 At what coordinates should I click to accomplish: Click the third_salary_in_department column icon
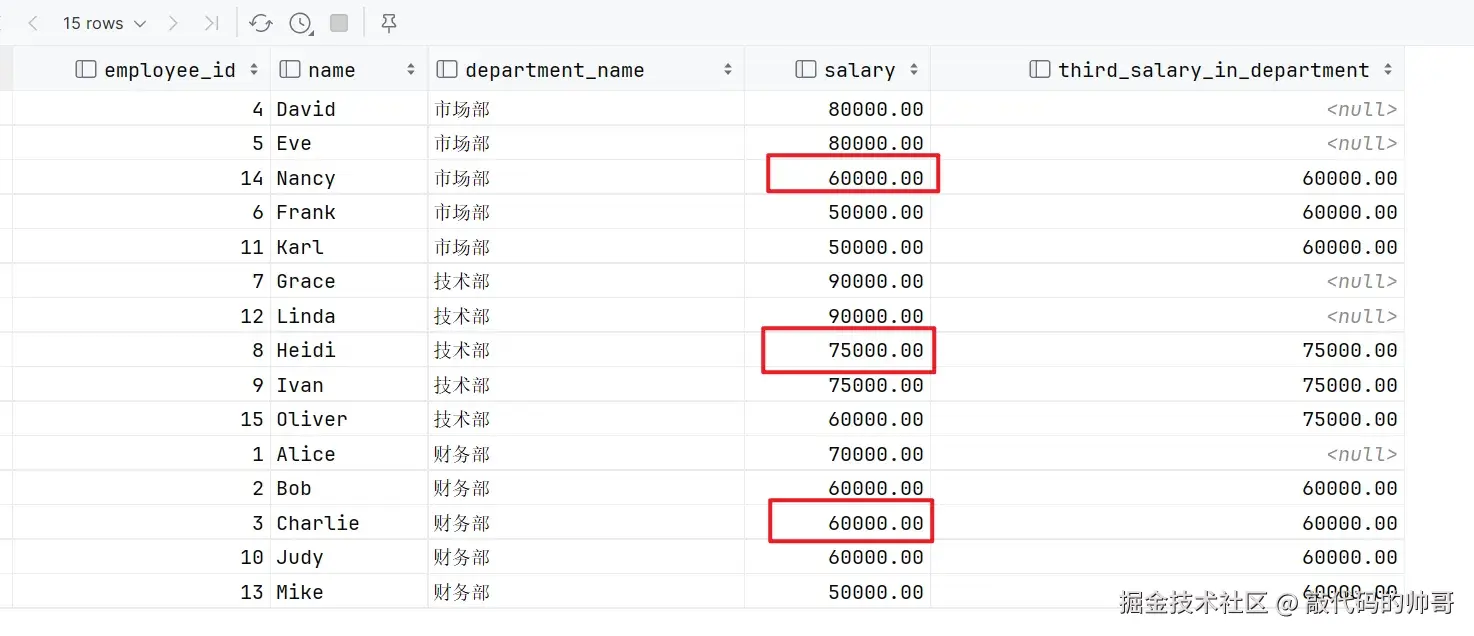1040,70
